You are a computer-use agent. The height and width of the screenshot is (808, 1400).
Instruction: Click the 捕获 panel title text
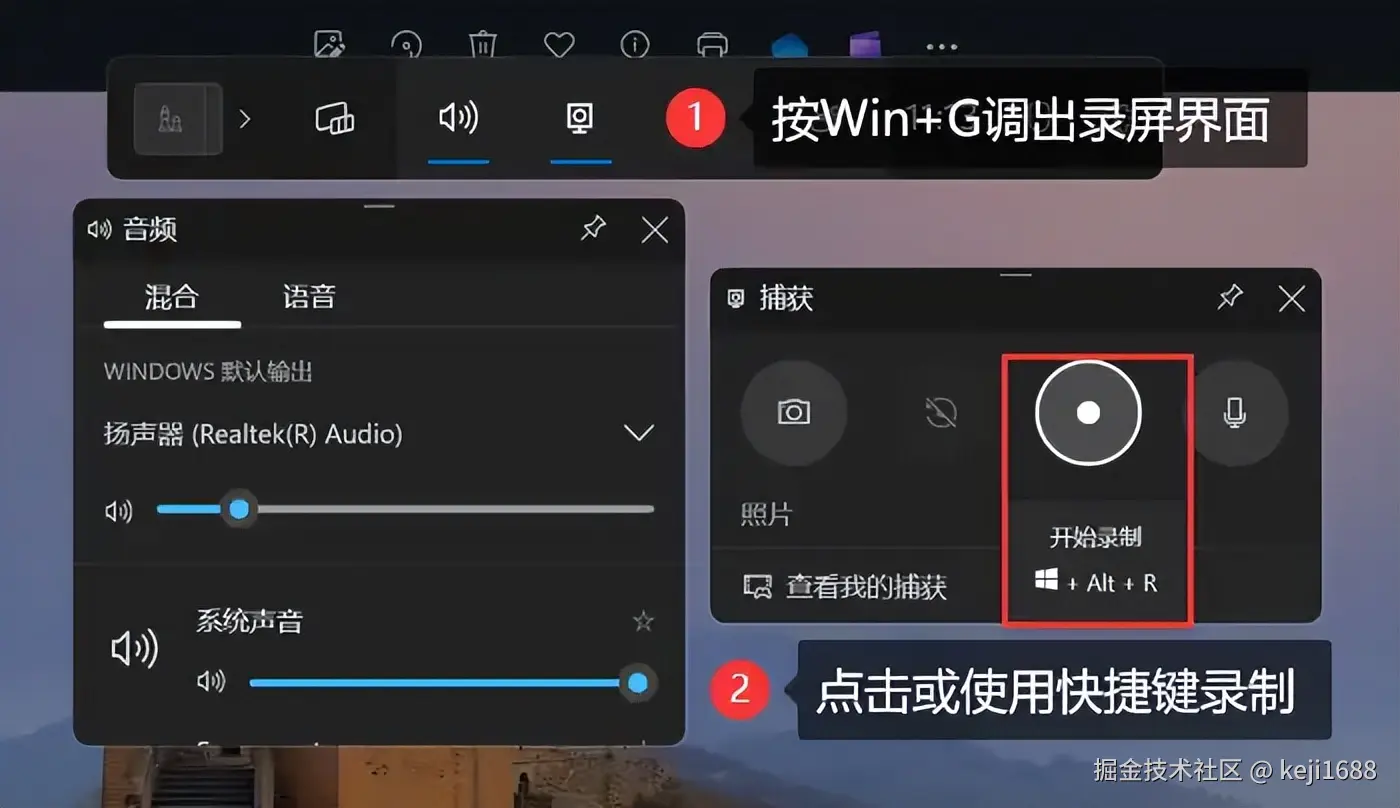coord(786,298)
